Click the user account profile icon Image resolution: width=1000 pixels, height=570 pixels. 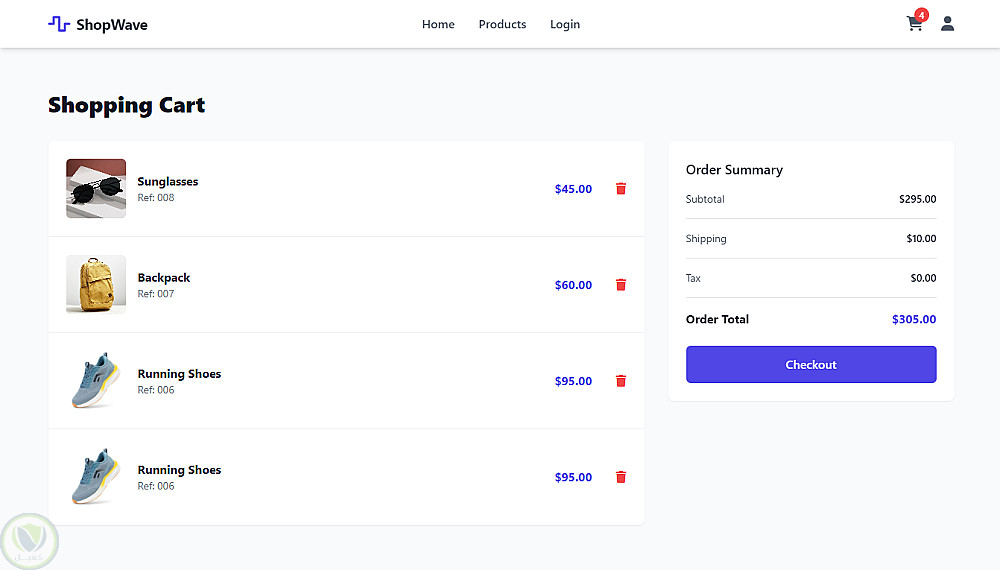pyautogui.click(x=947, y=24)
